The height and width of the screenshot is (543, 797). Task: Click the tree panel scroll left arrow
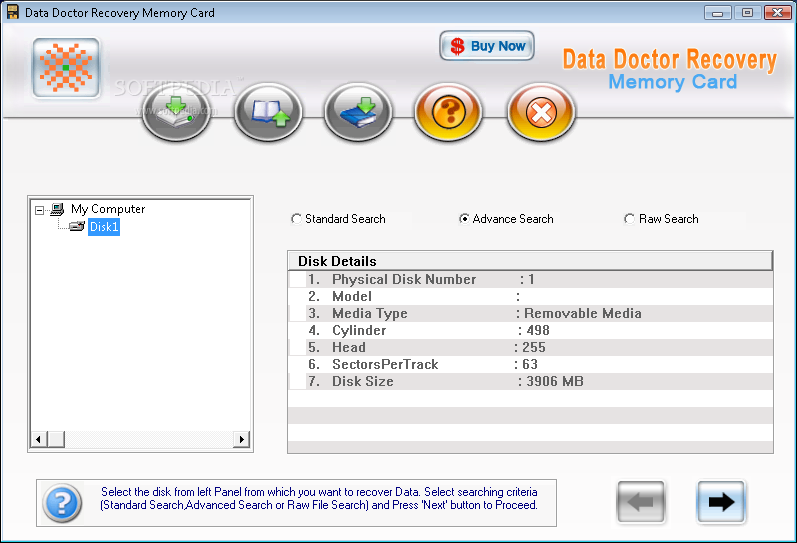(39, 439)
